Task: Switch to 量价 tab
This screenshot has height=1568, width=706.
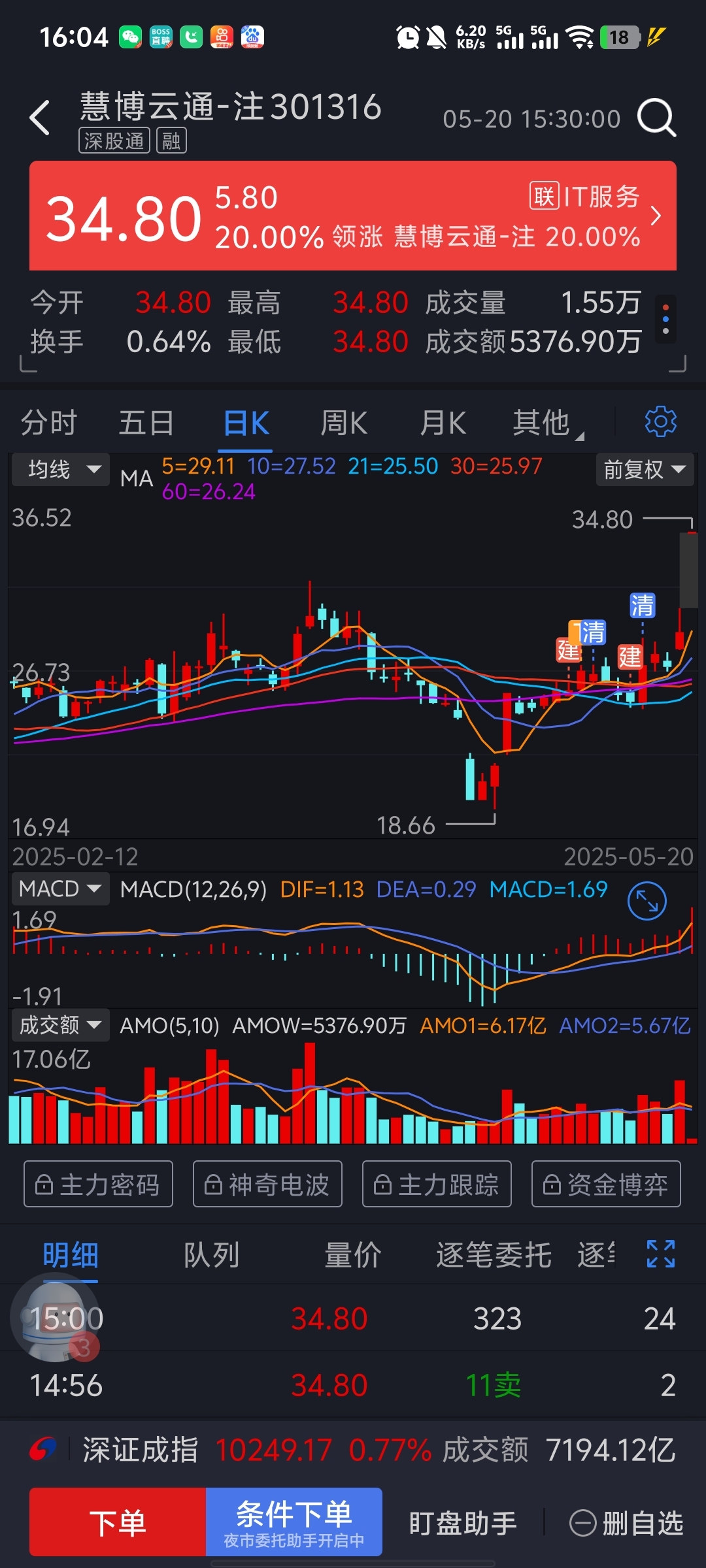Action: pyautogui.click(x=352, y=1255)
